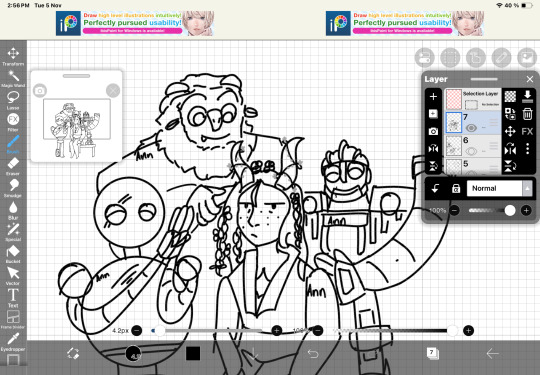Move layer with four-arrow icon
This screenshot has width=540, height=375.
[x=510, y=131]
